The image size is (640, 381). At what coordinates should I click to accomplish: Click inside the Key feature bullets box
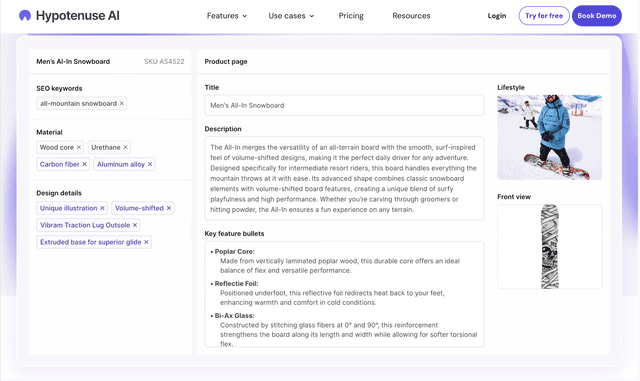coord(344,294)
